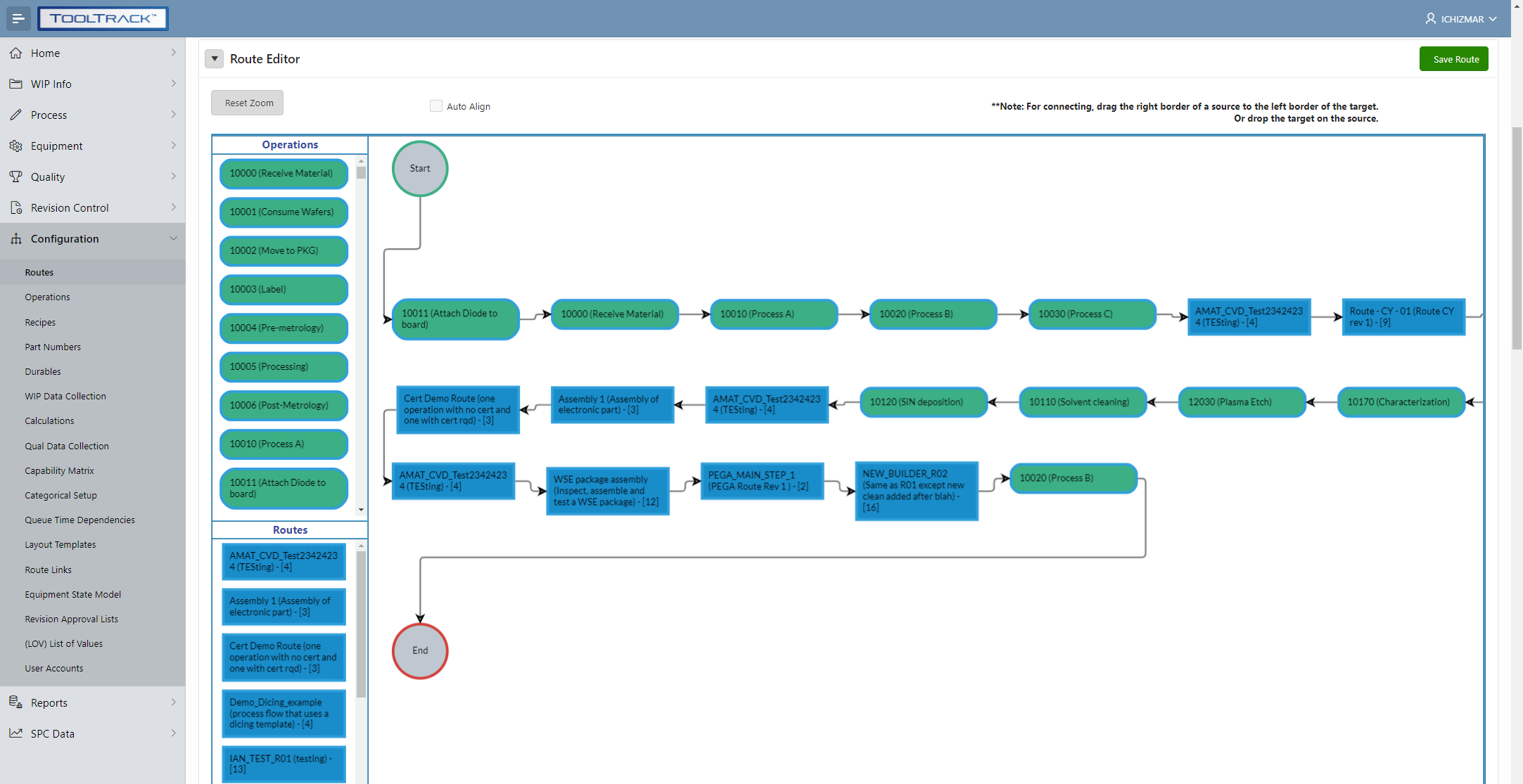Collapse the Route Editor panel arrow
This screenshot has height=784, width=1523.
pos(214,58)
